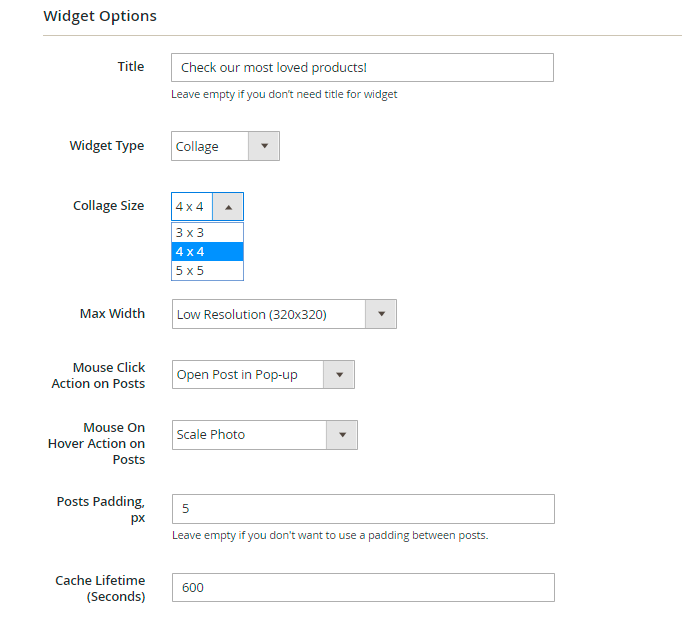Click the Widget Type label
Viewport: 683px width, 625px height.
(107, 146)
